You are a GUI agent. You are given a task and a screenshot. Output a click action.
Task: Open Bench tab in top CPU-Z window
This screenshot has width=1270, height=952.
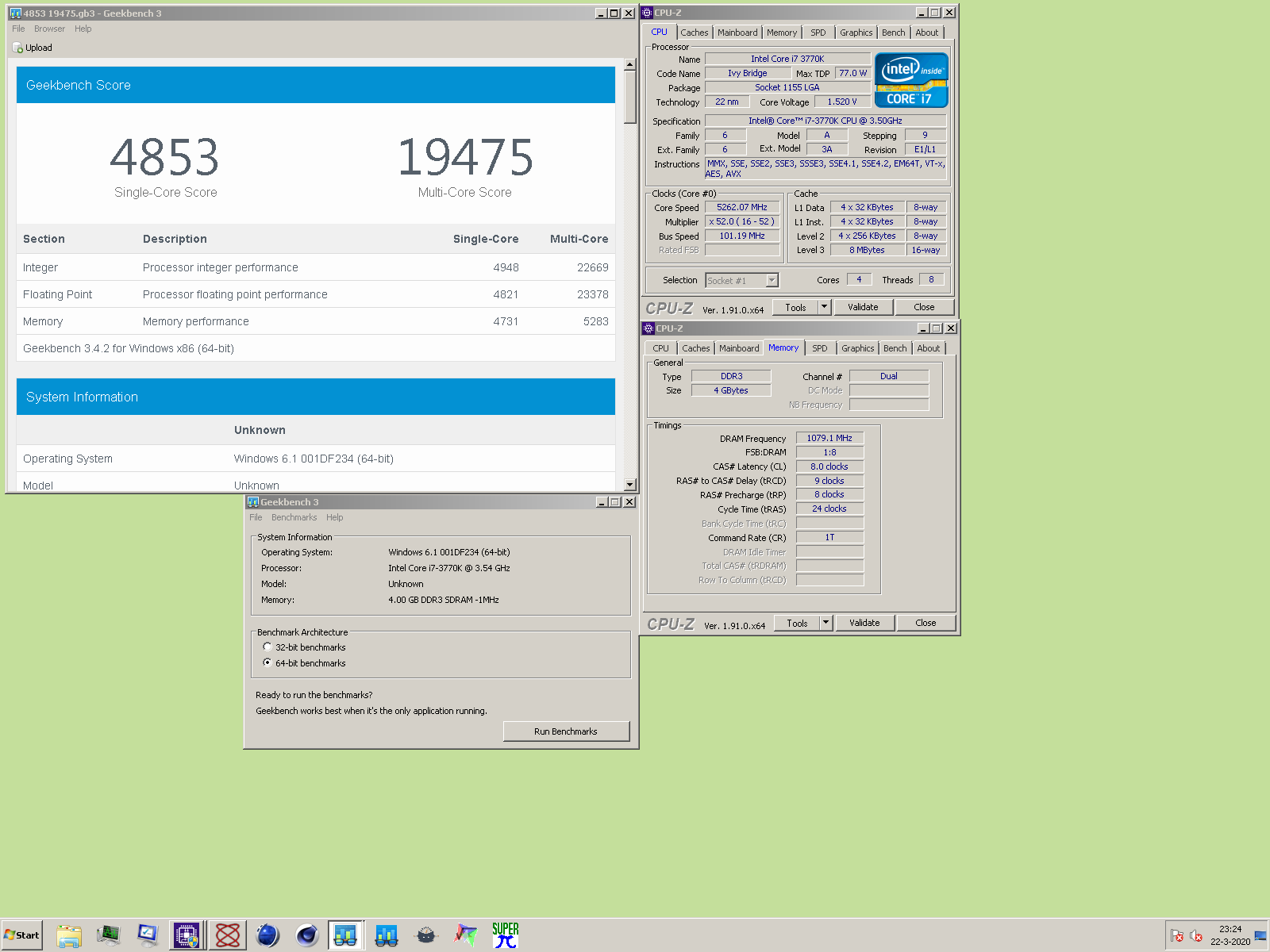(893, 33)
